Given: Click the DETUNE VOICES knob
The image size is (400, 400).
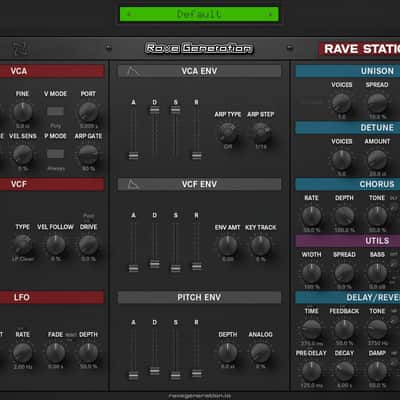Looking at the screenshot, I should tap(342, 160).
